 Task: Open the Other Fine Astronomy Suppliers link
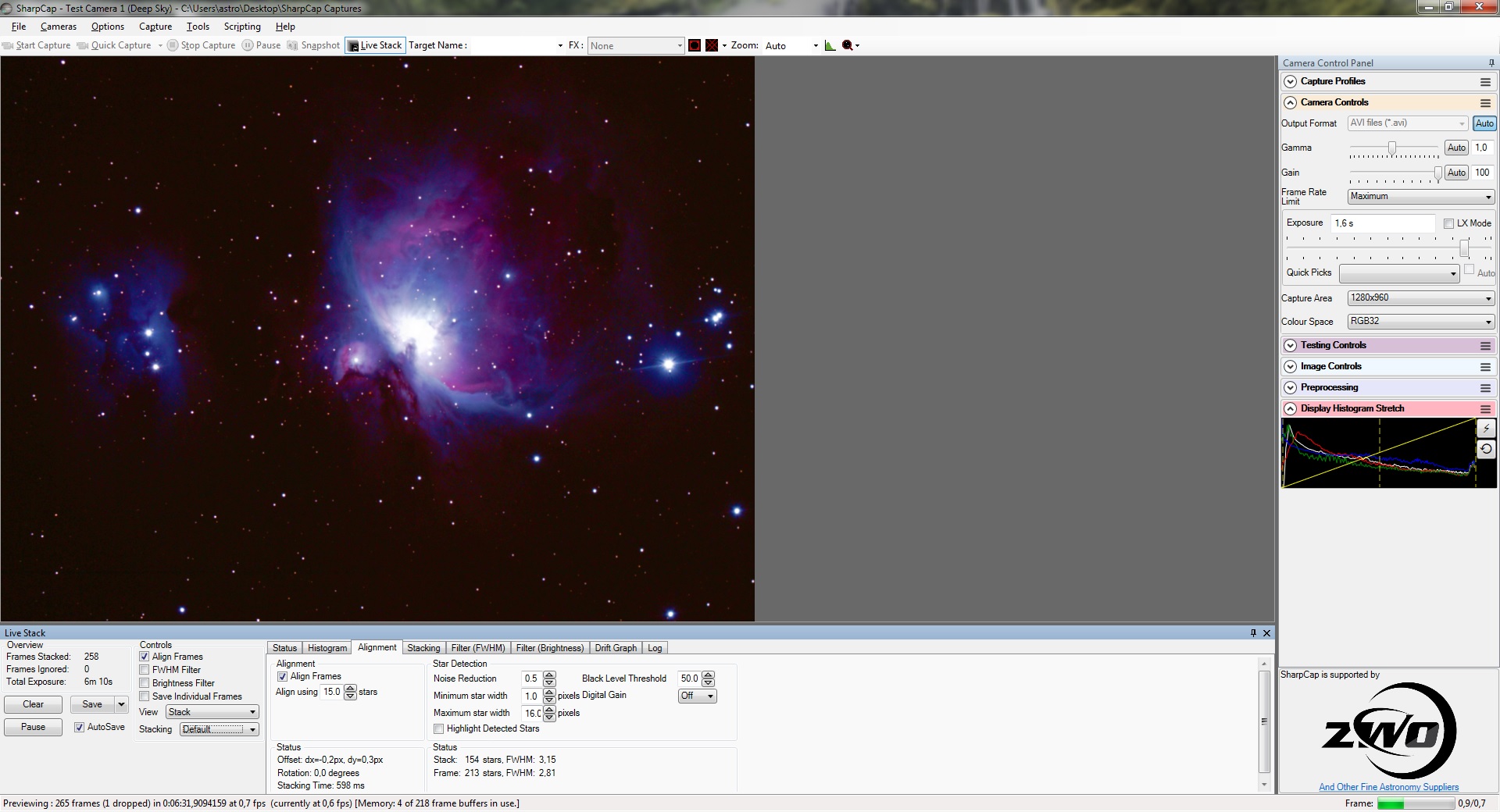tap(1388, 787)
